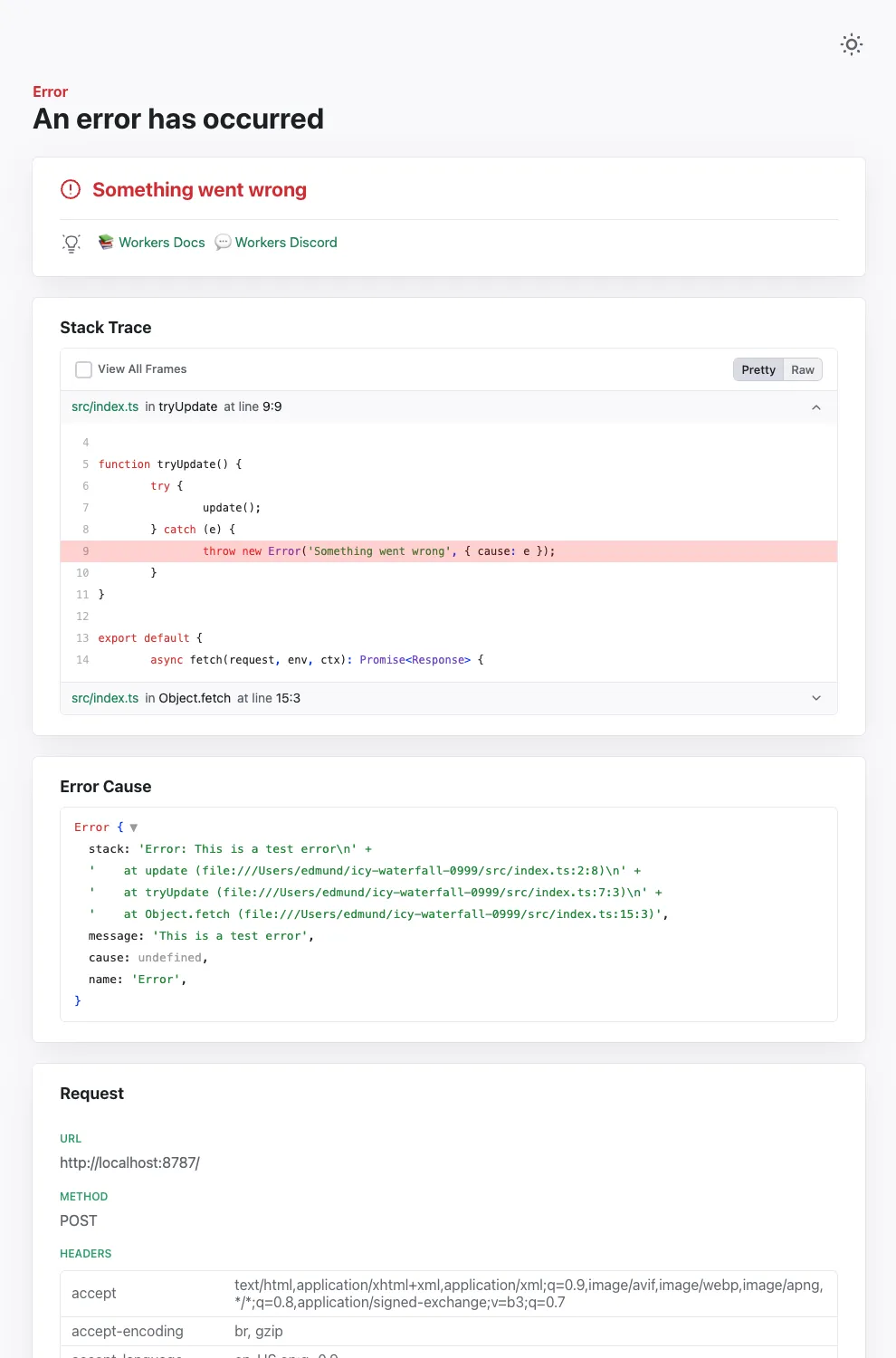Click the View All Frames label
Image resolution: width=896 pixels, height=1358 pixels.
[142, 369]
